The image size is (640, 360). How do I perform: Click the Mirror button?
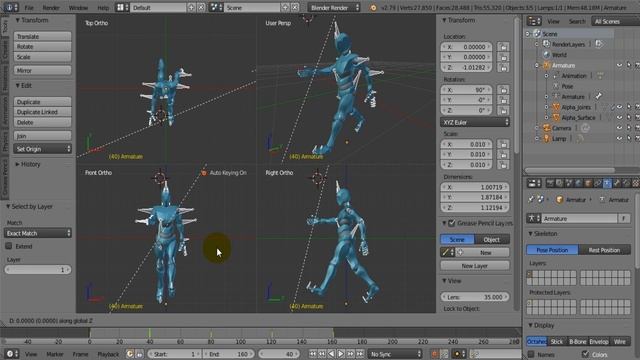click(x=42, y=70)
